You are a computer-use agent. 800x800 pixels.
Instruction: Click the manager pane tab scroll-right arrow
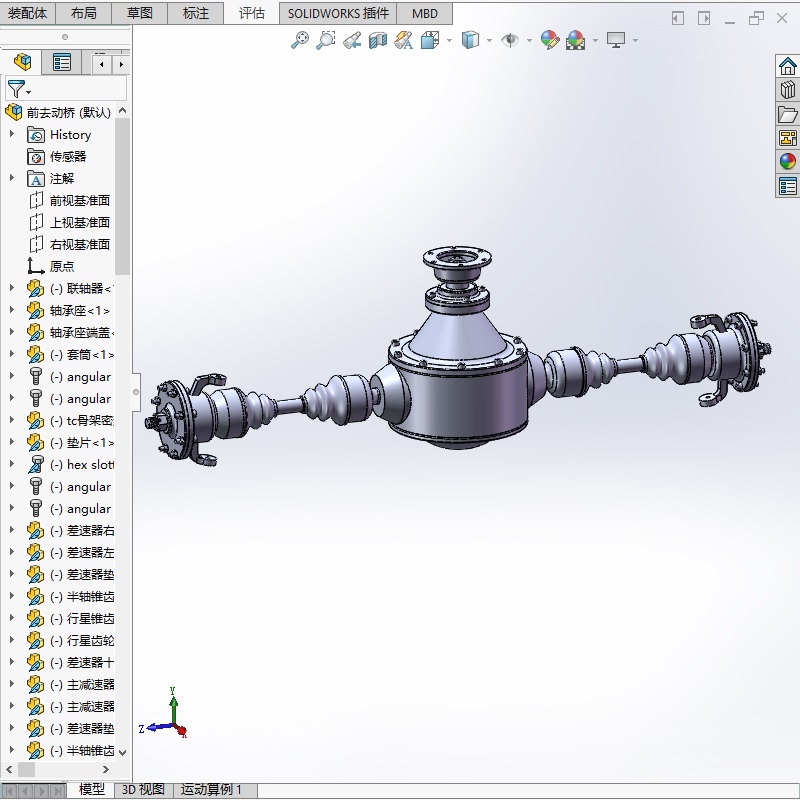121,64
